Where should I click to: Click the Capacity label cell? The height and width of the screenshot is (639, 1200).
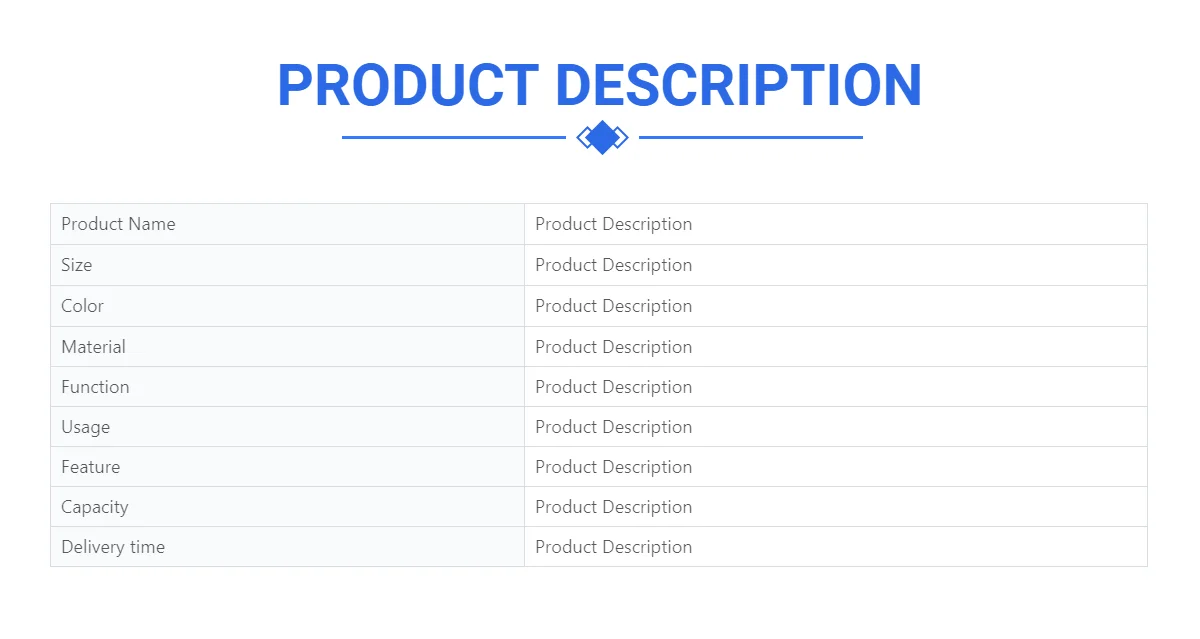(x=95, y=507)
